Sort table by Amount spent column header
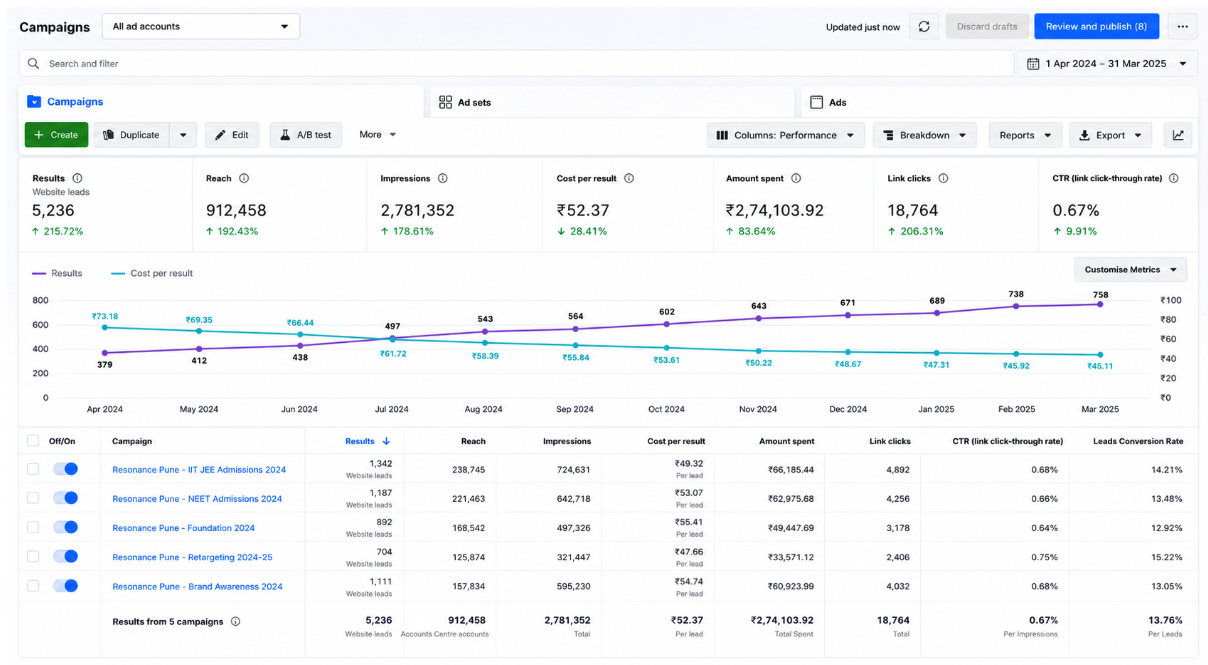Image resolution: width=1208 pixels, height=665 pixels. click(x=787, y=441)
